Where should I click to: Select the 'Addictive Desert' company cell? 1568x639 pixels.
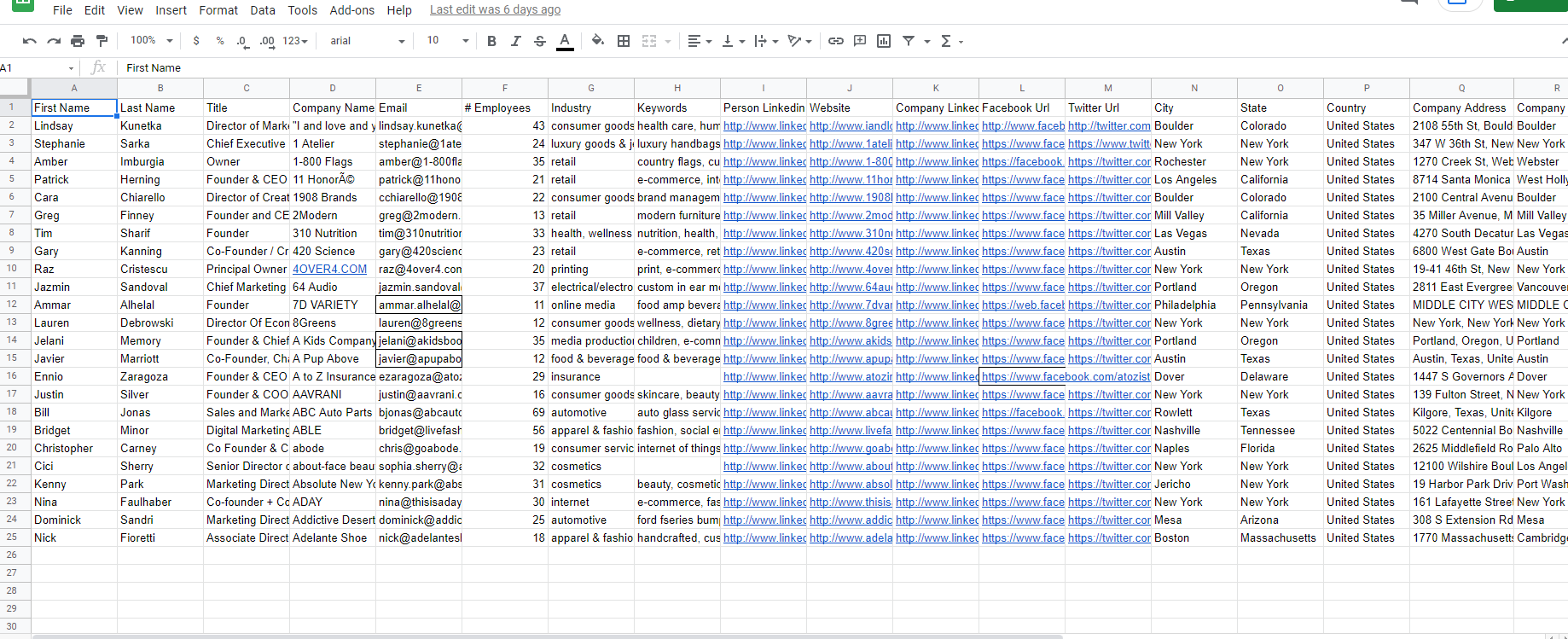click(333, 520)
